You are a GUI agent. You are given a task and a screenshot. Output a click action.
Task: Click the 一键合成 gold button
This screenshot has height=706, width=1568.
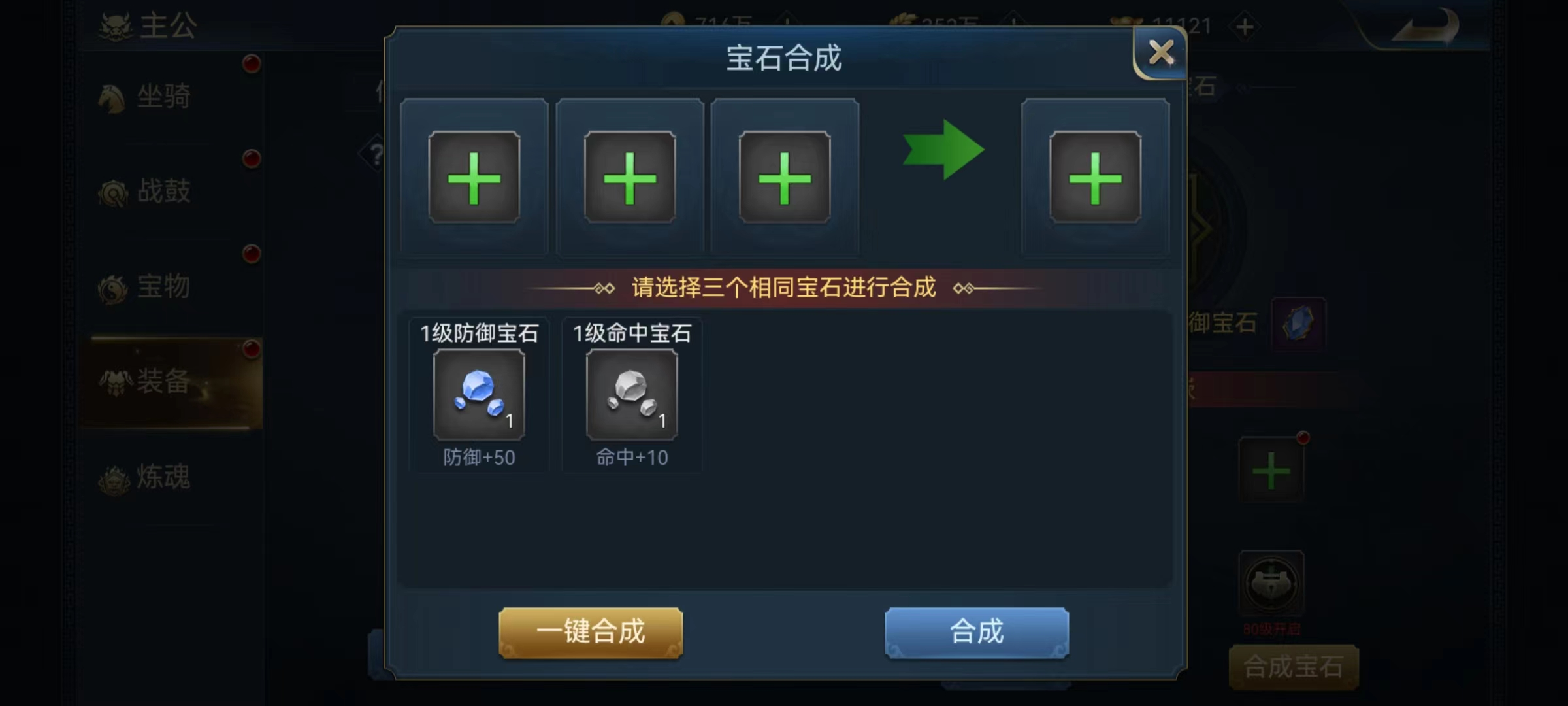coord(591,632)
